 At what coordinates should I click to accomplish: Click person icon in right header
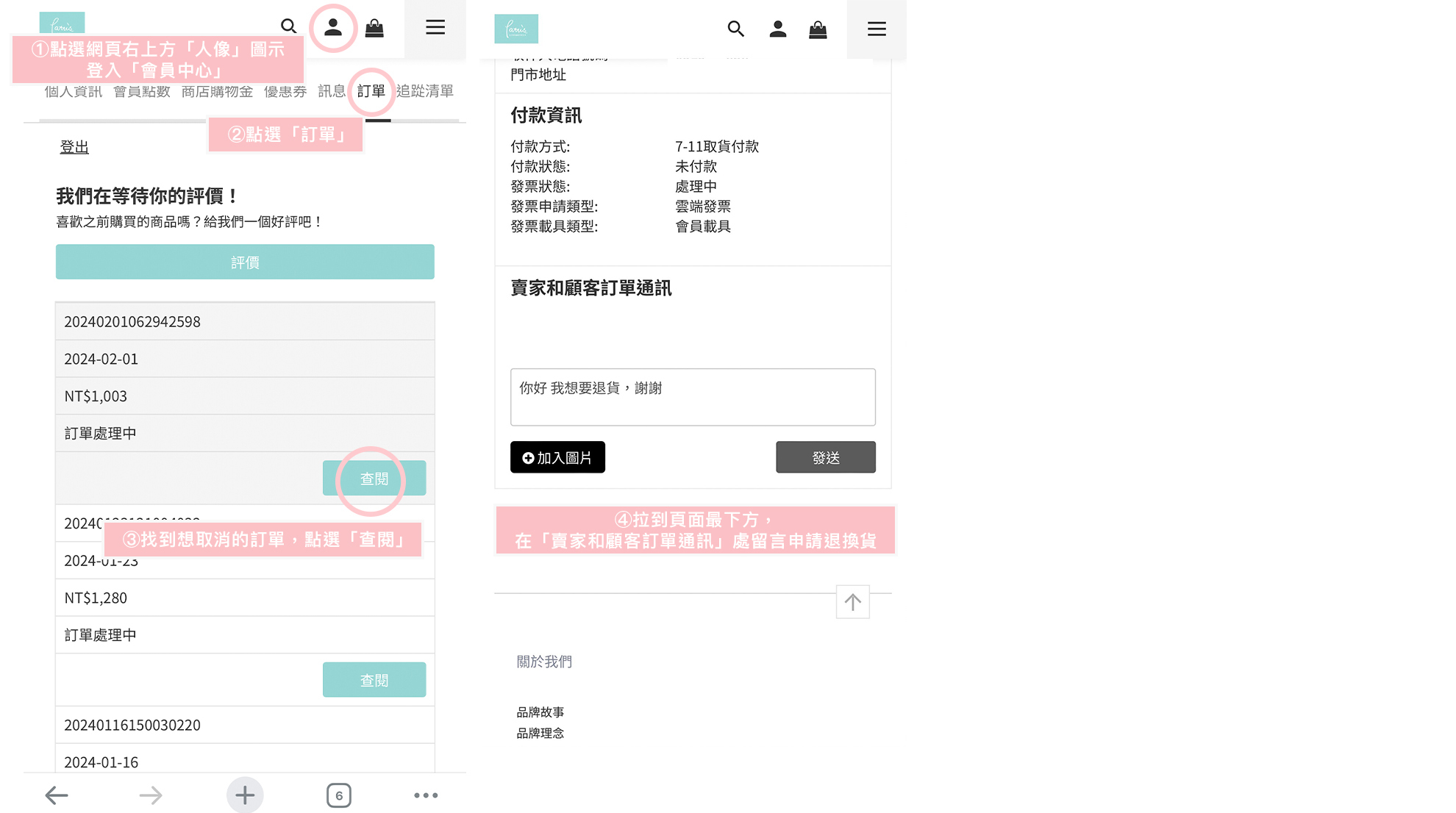click(777, 29)
